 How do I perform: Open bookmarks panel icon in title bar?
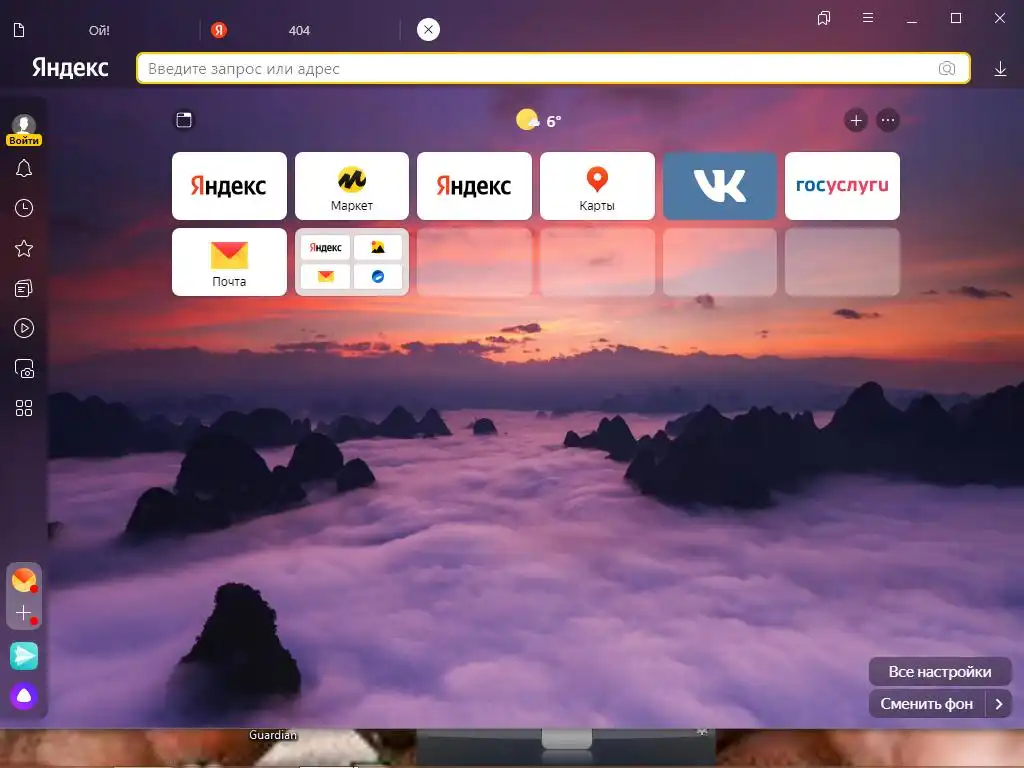point(824,18)
